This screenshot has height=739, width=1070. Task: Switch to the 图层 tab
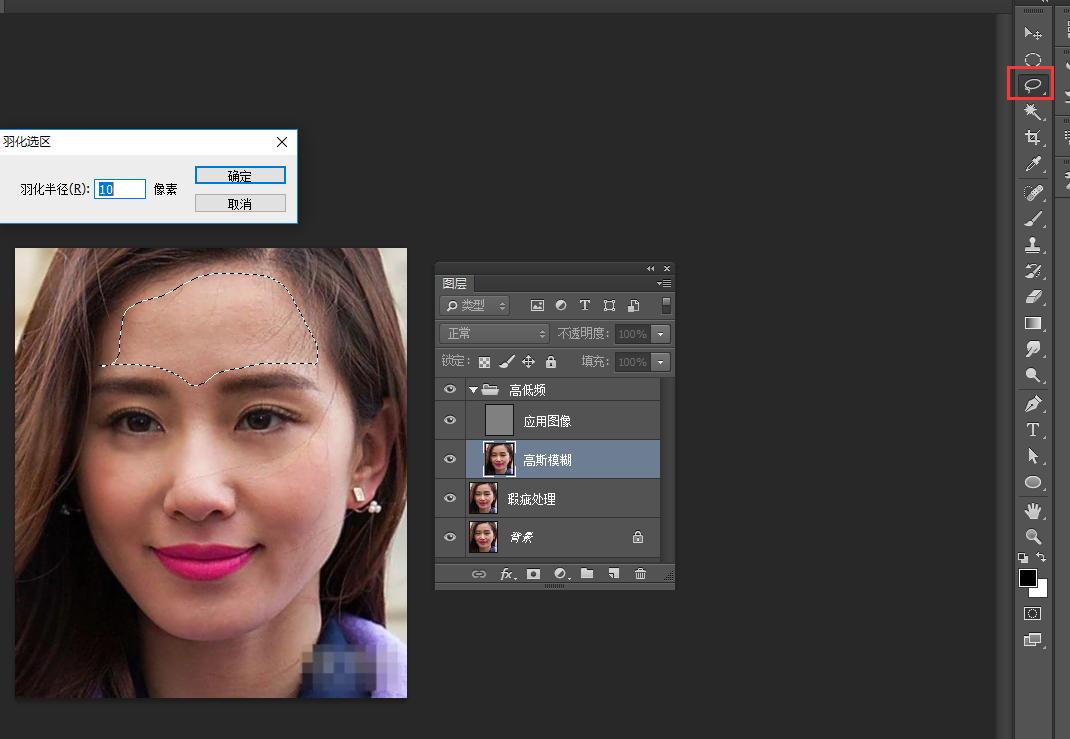click(454, 283)
